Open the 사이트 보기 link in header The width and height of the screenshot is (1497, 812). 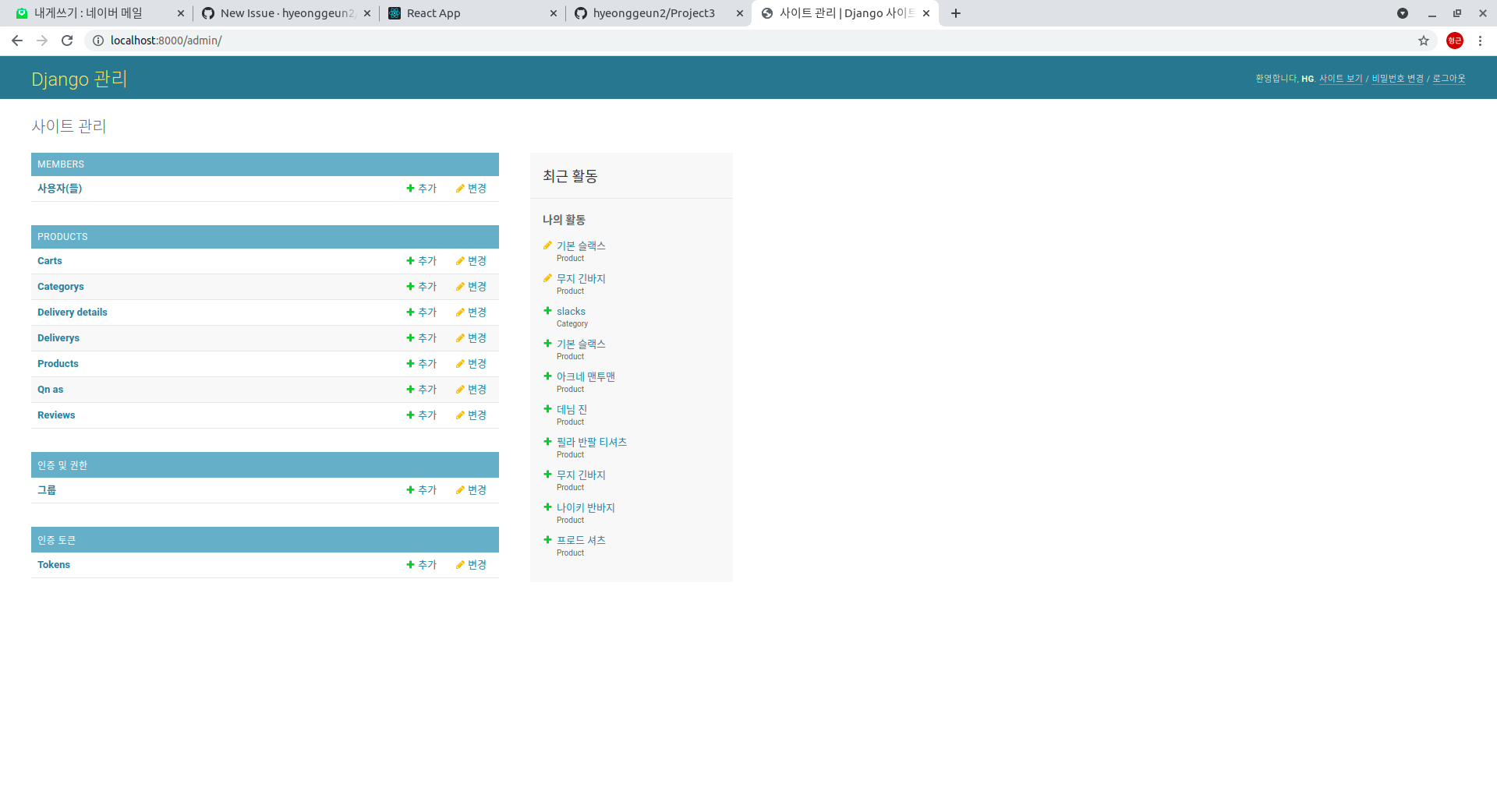[1341, 79]
